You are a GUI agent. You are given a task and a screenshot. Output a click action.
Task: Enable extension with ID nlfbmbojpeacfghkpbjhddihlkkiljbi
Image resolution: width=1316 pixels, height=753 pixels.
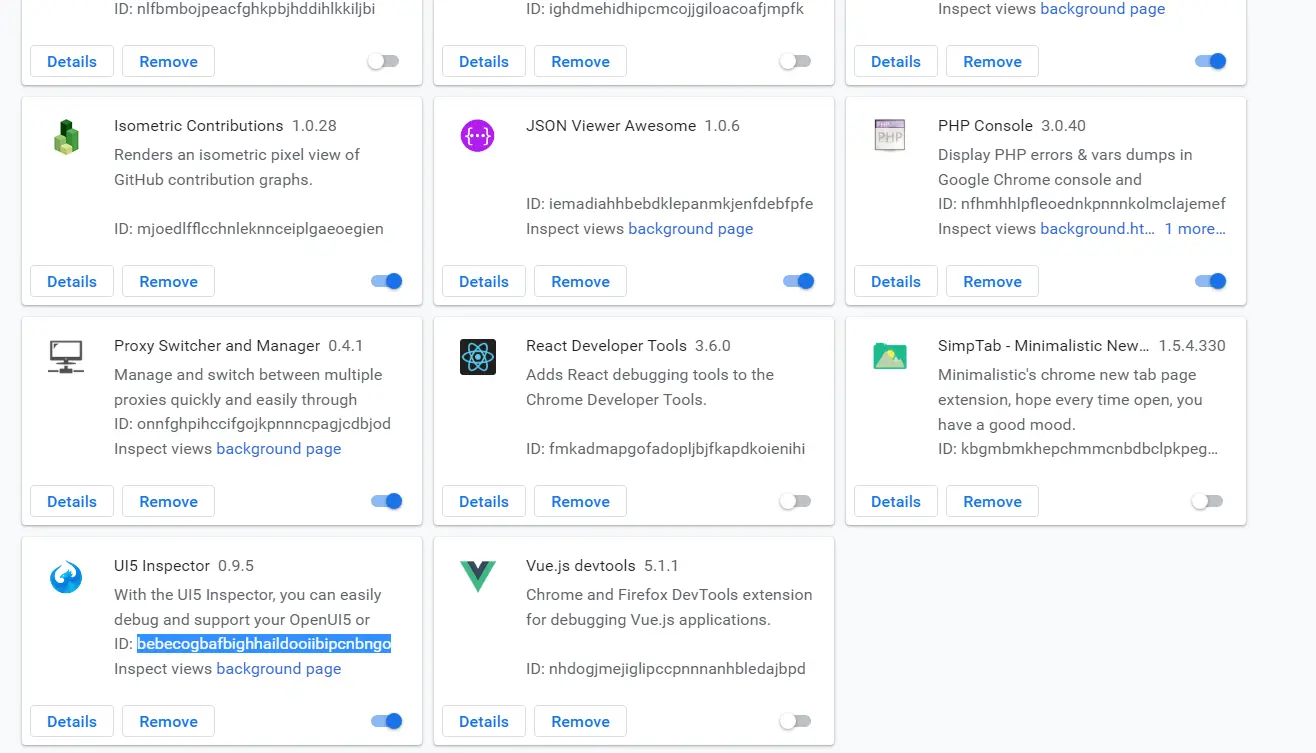pos(383,61)
